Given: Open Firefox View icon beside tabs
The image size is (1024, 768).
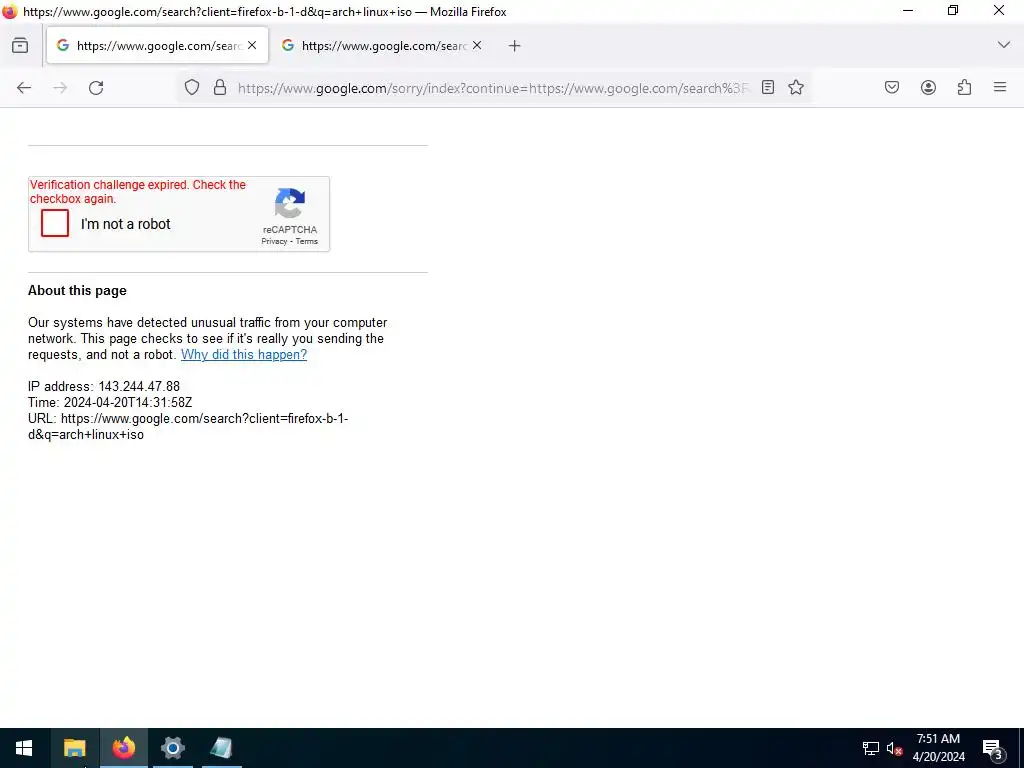Looking at the screenshot, I should click(20, 46).
